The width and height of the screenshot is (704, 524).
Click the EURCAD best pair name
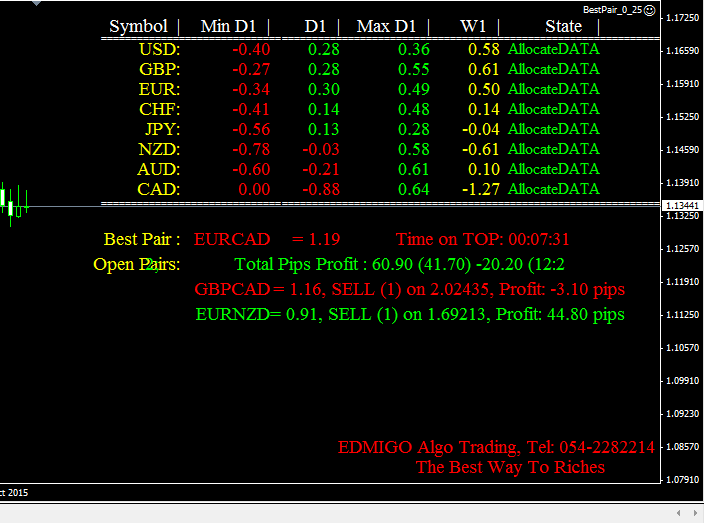[x=232, y=239]
